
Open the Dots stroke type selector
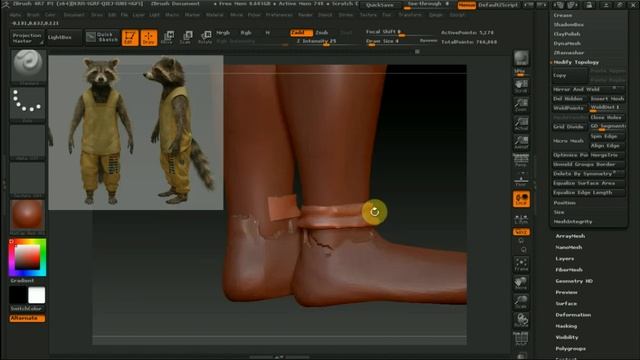pos(27,104)
